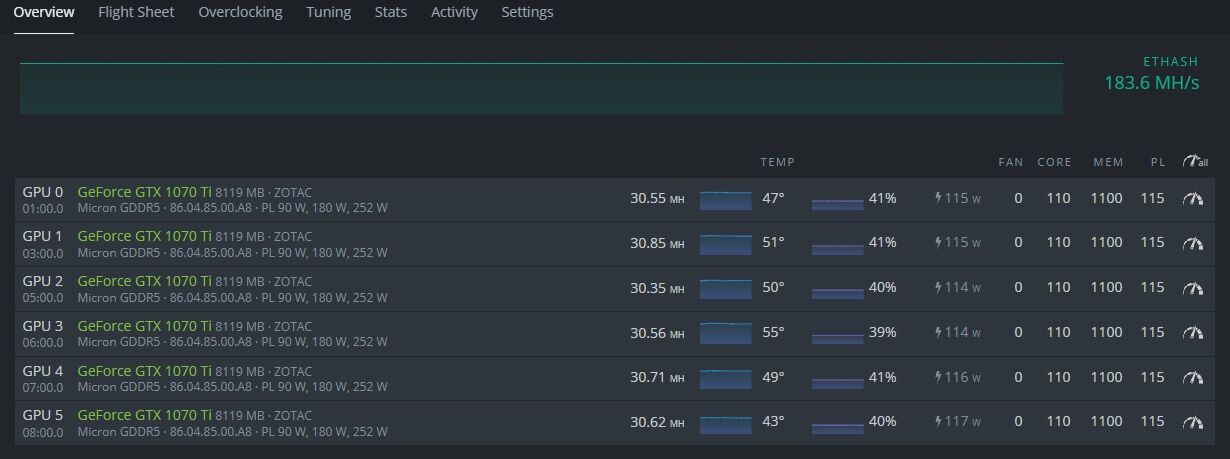Click GPU 2 fan speed bar at 40%
This screenshot has height=459, width=1230.
[x=837, y=289]
